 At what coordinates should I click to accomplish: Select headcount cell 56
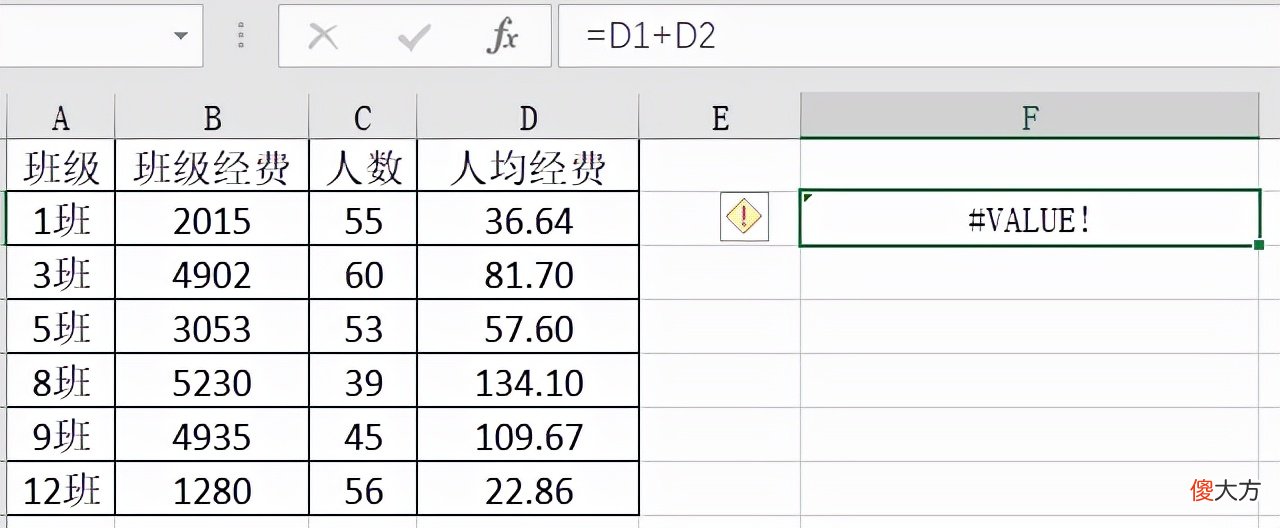(363, 489)
